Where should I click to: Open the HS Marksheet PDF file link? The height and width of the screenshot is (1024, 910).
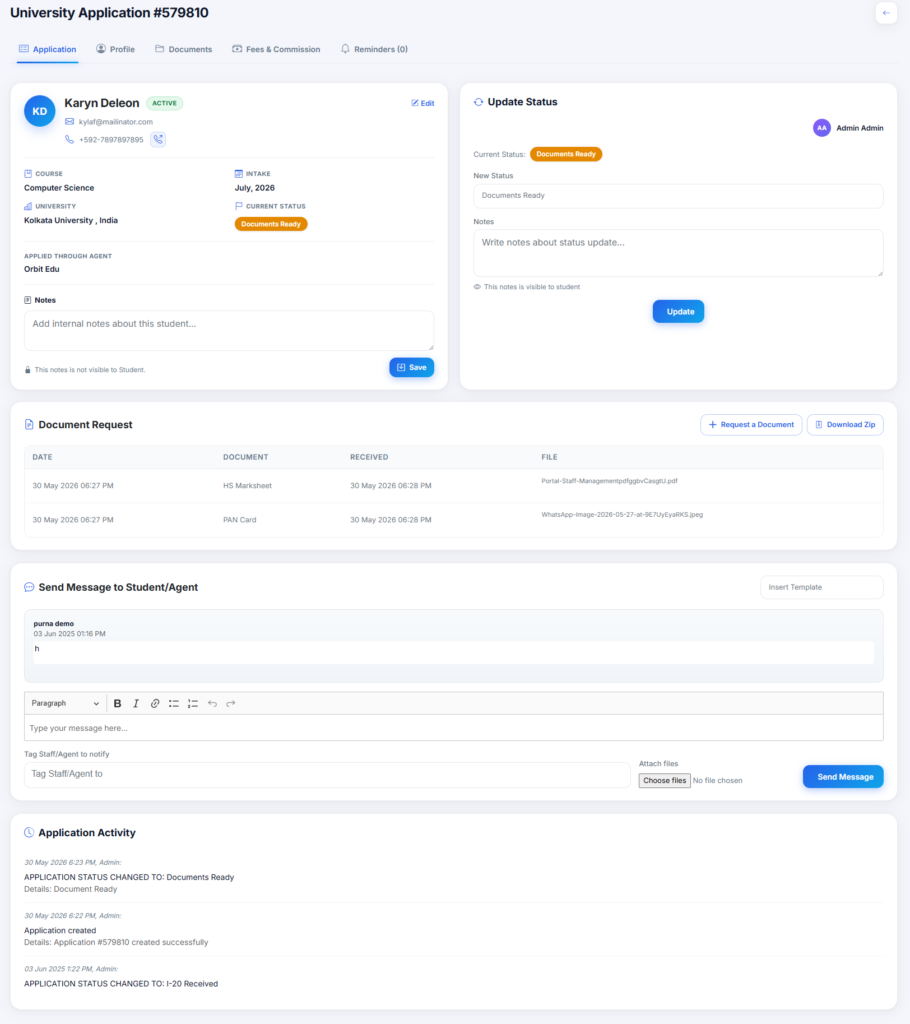point(609,481)
